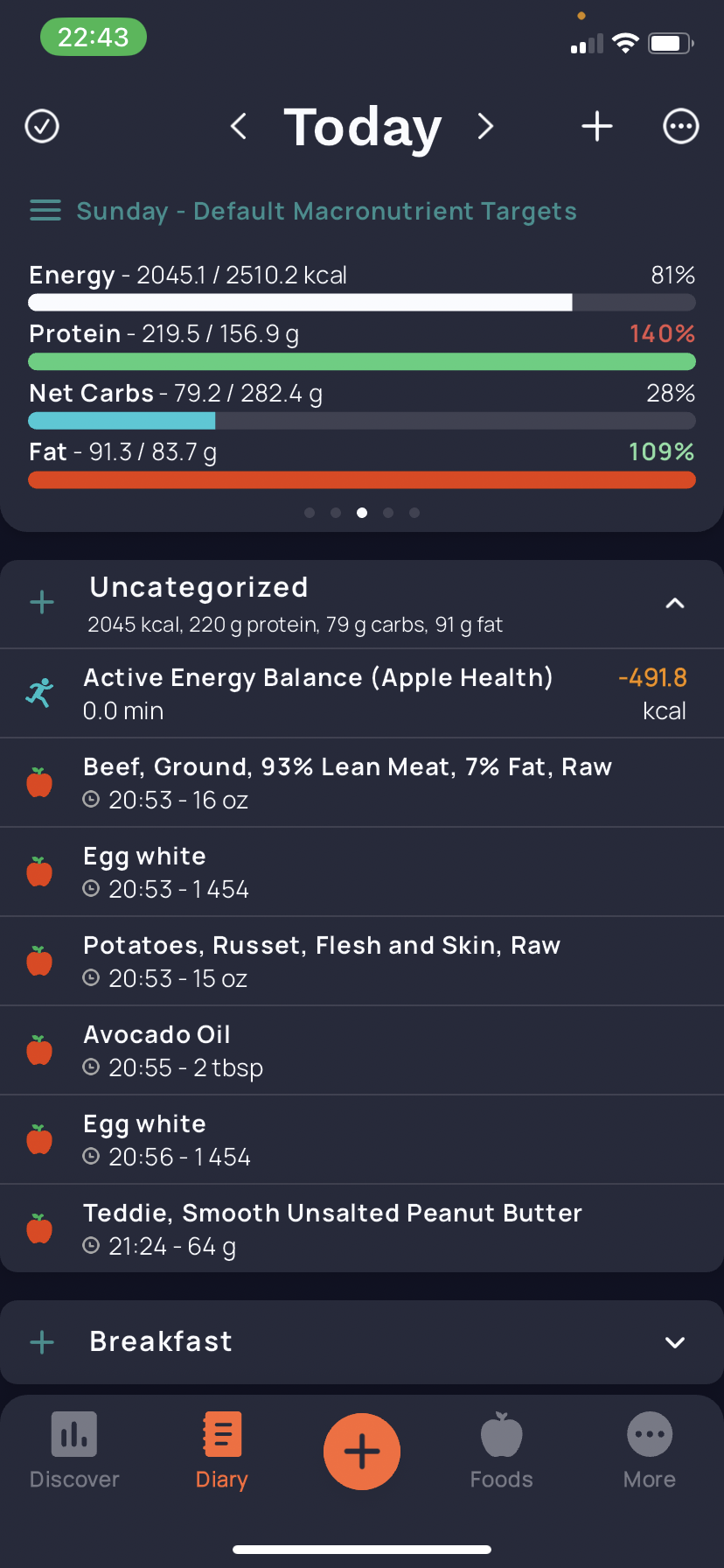Go to next day arrow
This screenshot has height=1568, width=724.
[485, 126]
